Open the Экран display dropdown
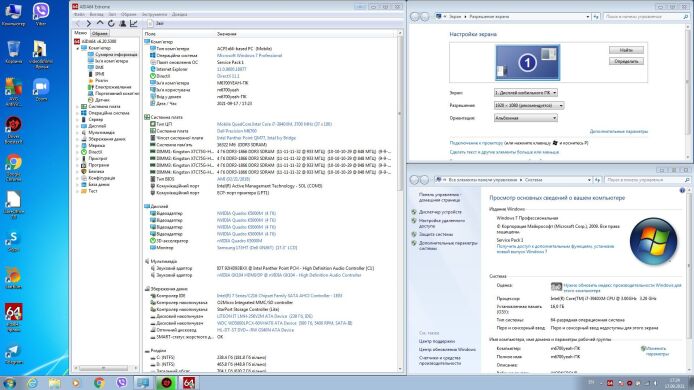The width and height of the screenshot is (694, 390). click(x=525, y=93)
